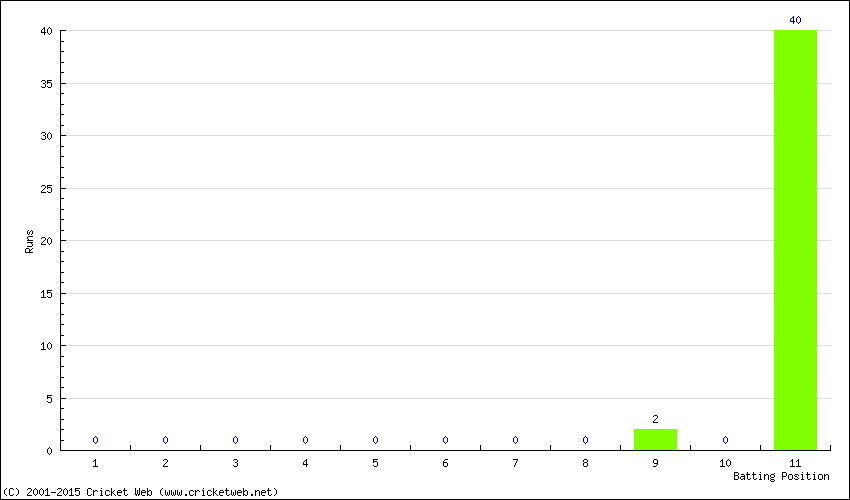Click x-axis batting position label 11

[795, 463]
